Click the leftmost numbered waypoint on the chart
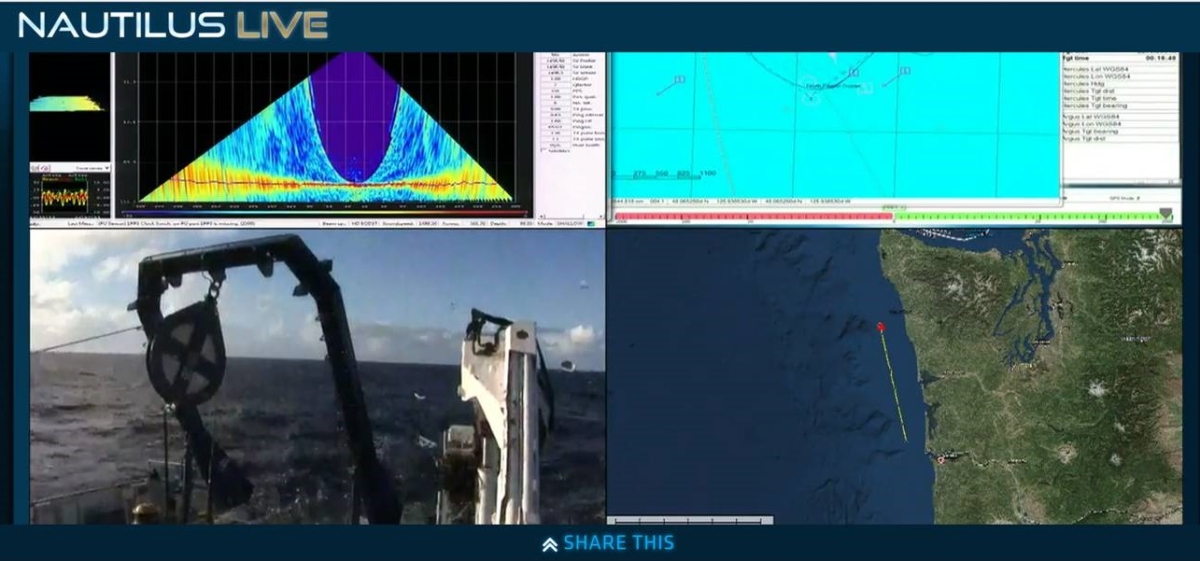The width and height of the screenshot is (1200, 561). pos(680,80)
